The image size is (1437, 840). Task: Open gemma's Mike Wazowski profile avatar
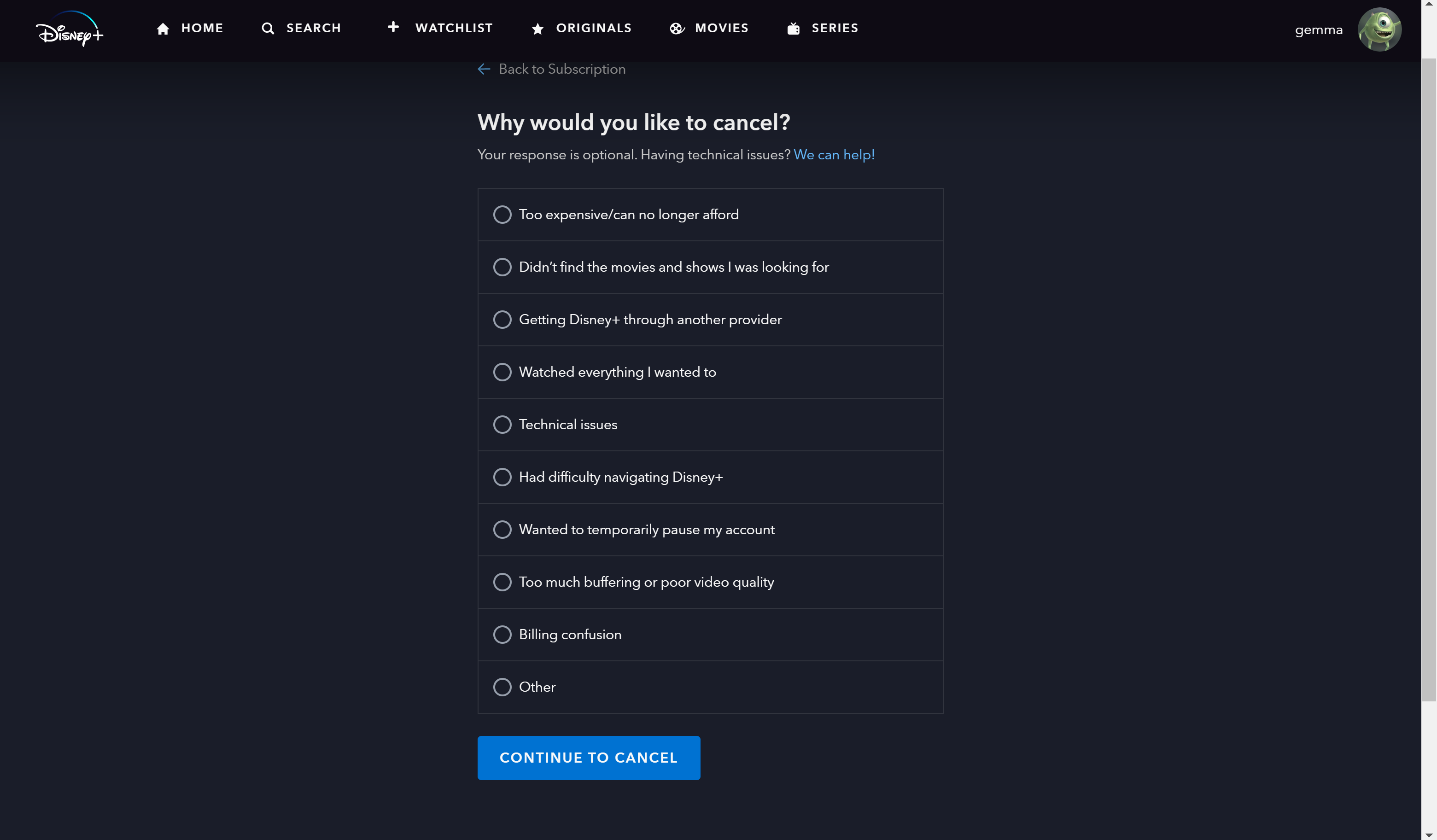coord(1379,29)
